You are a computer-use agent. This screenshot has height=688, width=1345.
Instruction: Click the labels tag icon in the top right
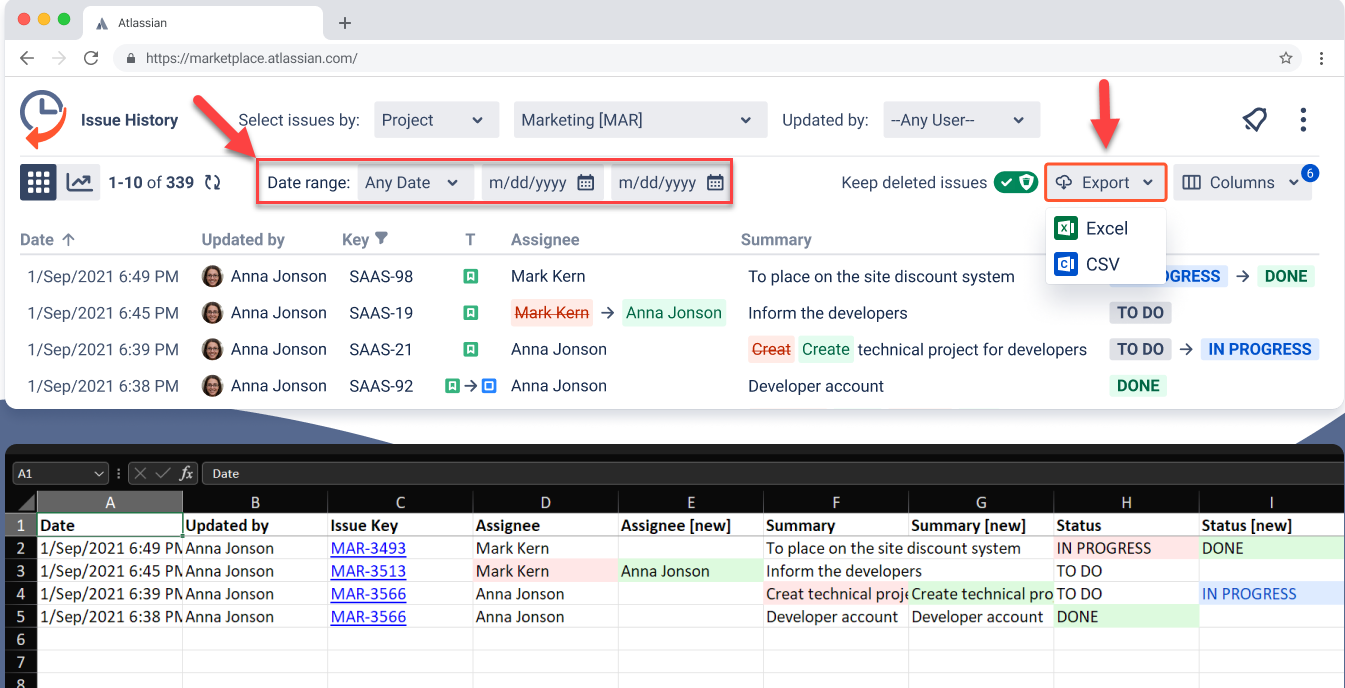pos(1255,119)
